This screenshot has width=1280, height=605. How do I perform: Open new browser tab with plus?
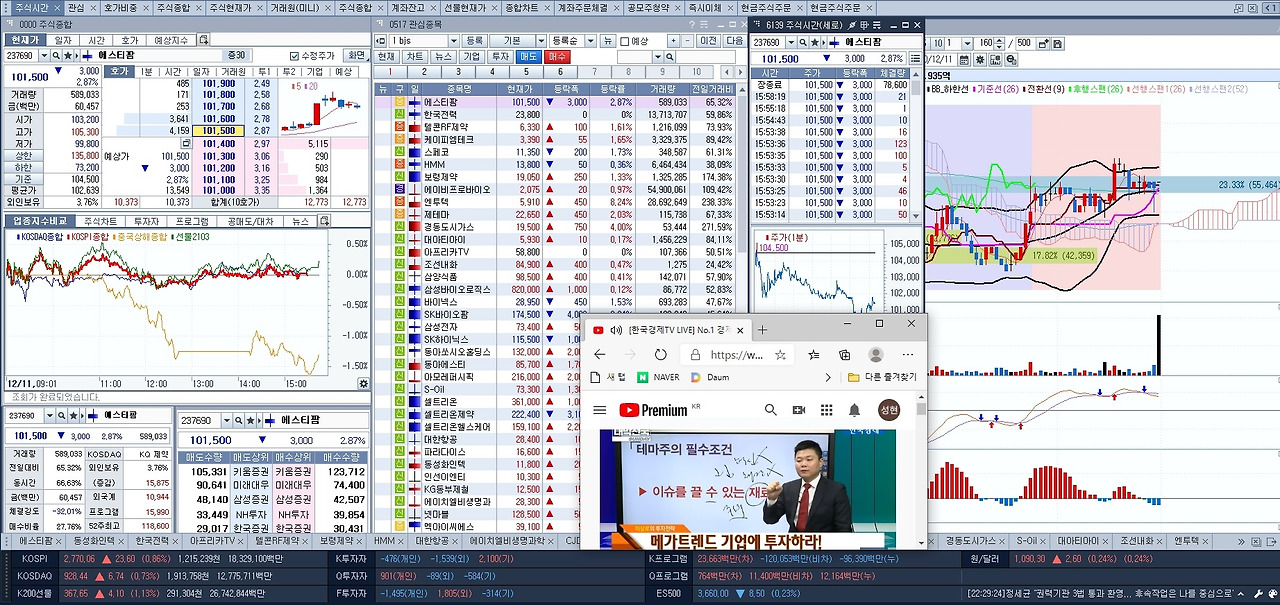(x=763, y=330)
